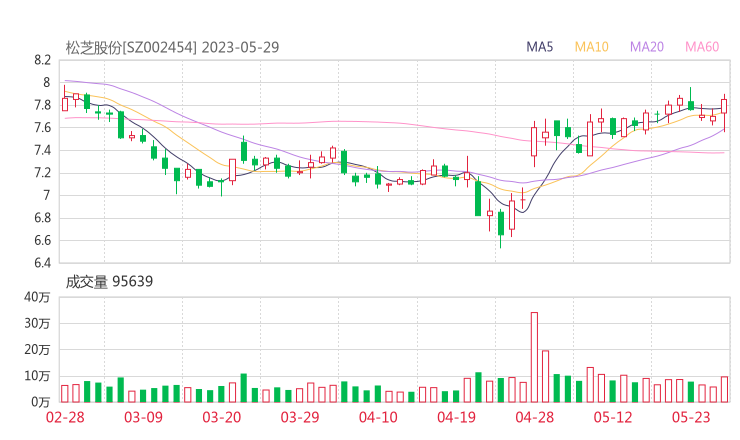The width and height of the screenshot is (740, 440).
Task: Select the second-tallest volume bar after 04-28
Action: click(x=546, y=376)
